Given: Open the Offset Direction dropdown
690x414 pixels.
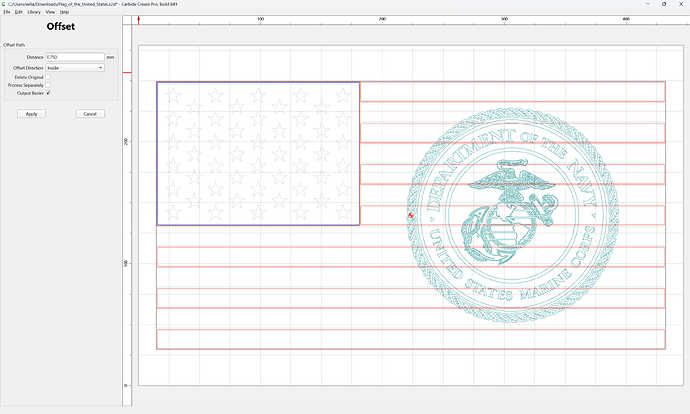Looking at the screenshot, I should (x=75, y=68).
